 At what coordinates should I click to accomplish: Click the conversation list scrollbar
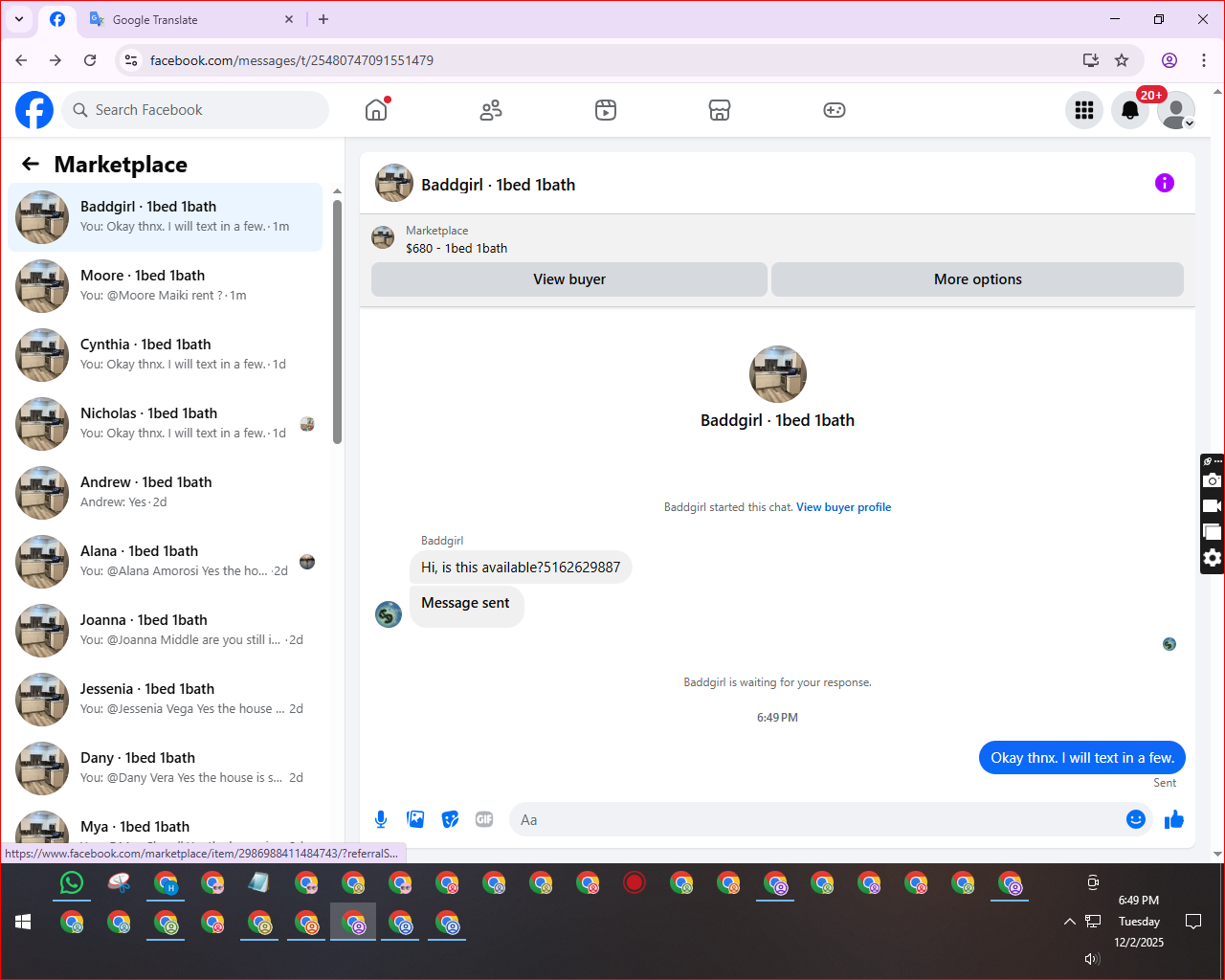[337, 322]
